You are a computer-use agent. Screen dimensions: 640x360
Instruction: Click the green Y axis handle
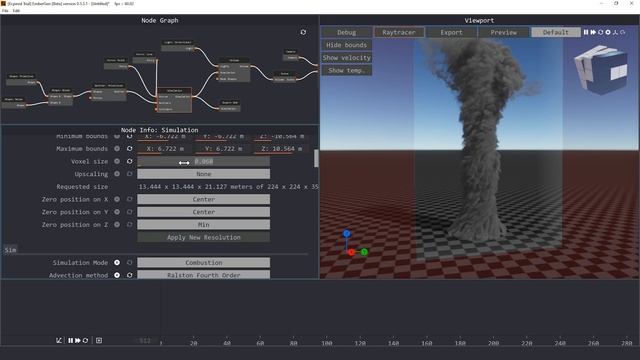[x=364, y=252]
